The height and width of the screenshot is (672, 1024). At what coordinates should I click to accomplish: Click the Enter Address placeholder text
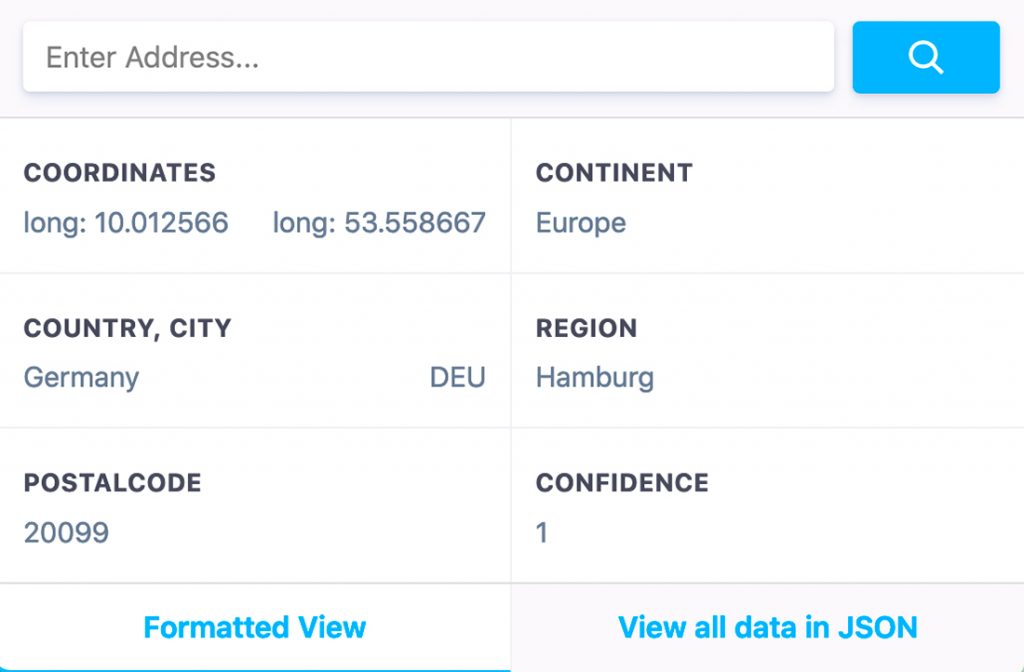pos(152,57)
